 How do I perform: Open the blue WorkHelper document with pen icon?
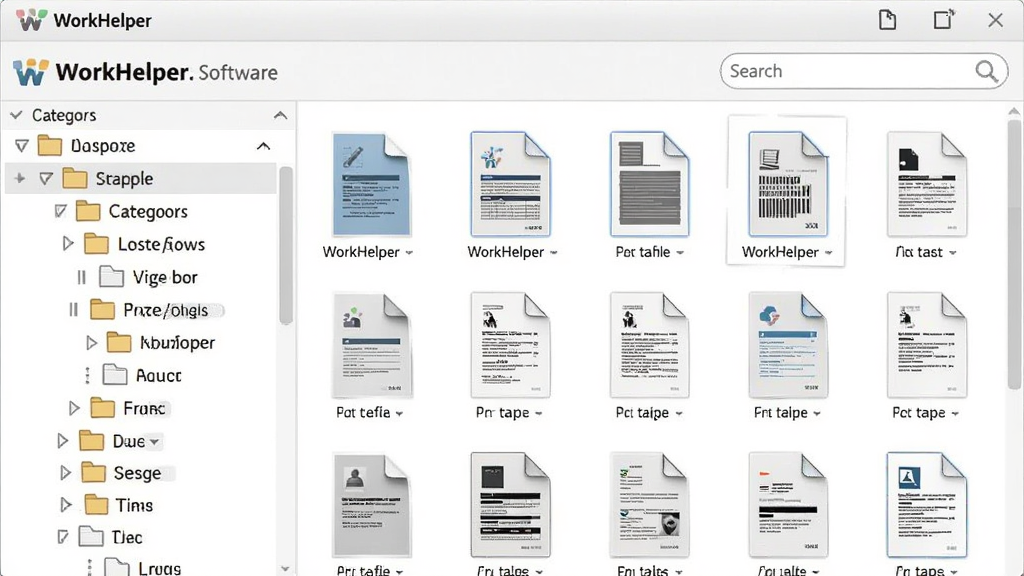(371, 184)
